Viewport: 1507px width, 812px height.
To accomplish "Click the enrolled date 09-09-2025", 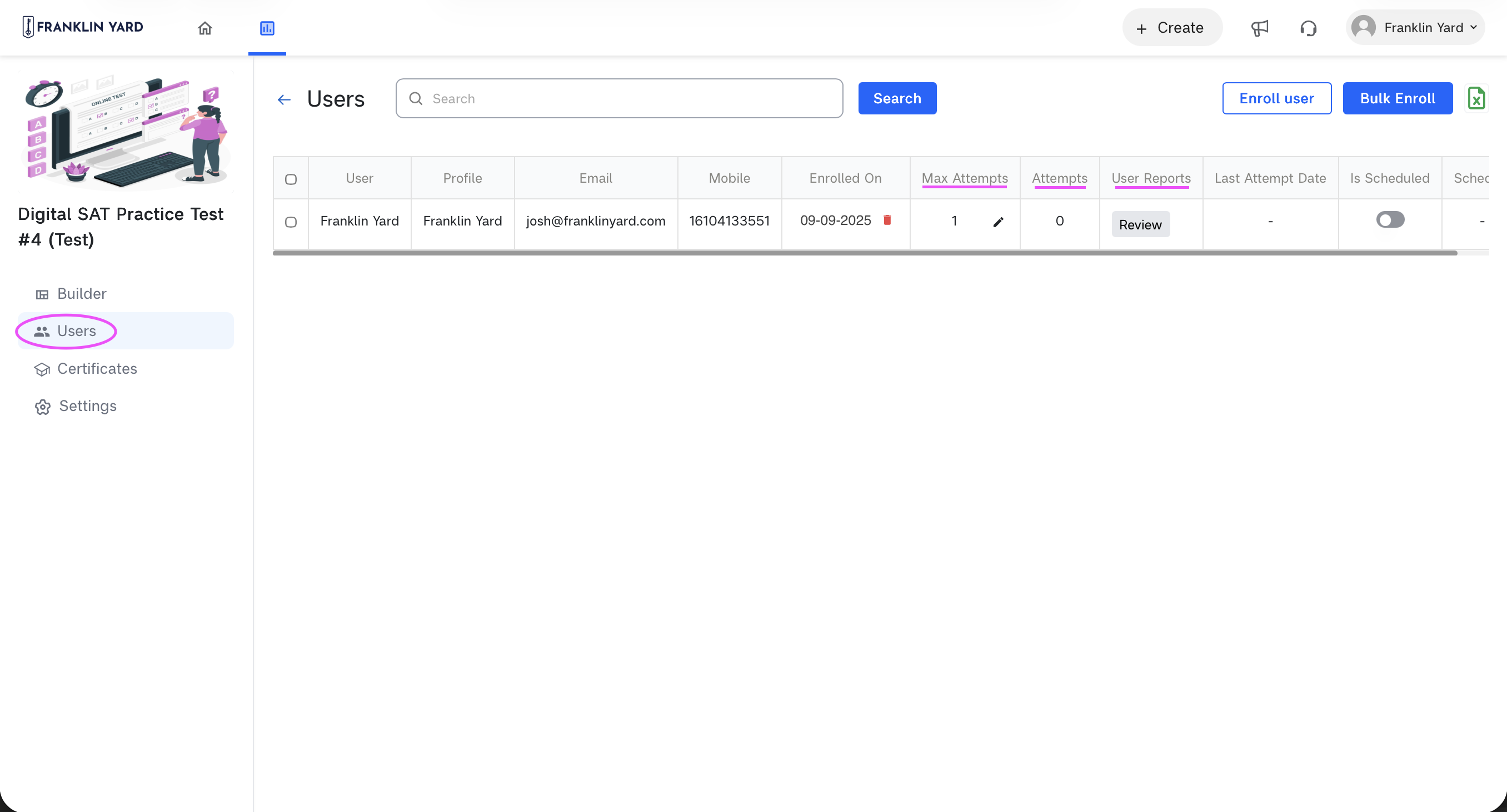I will pyautogui.click(x=835, y=220).
